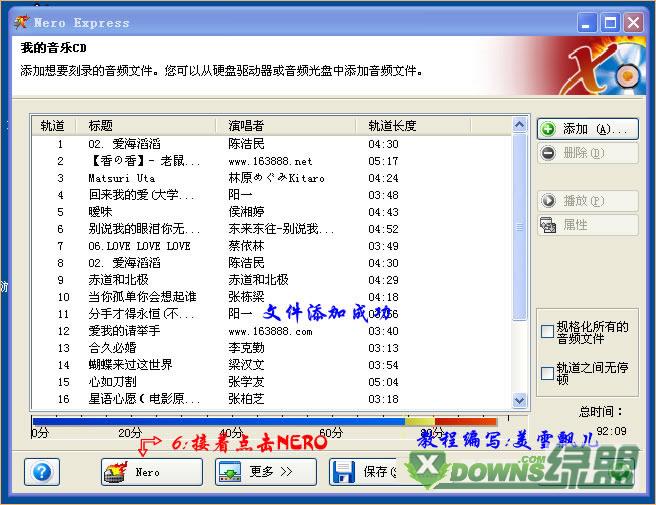Click the 播放 (P) button label
This screenshot has width=656, height=505.
tap(584, 201)
